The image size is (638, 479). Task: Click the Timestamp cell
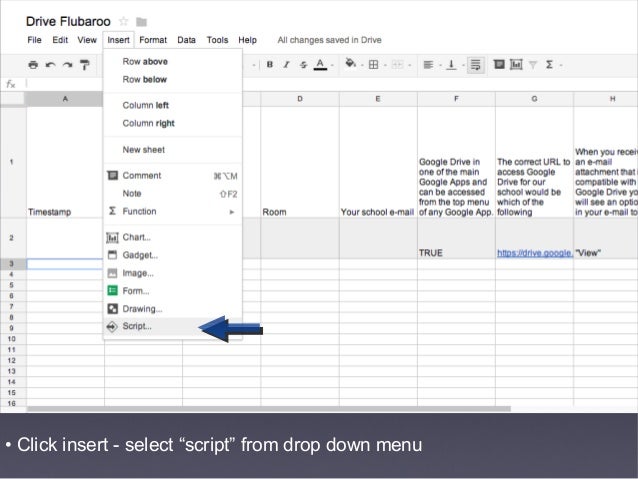coord(65,162)
